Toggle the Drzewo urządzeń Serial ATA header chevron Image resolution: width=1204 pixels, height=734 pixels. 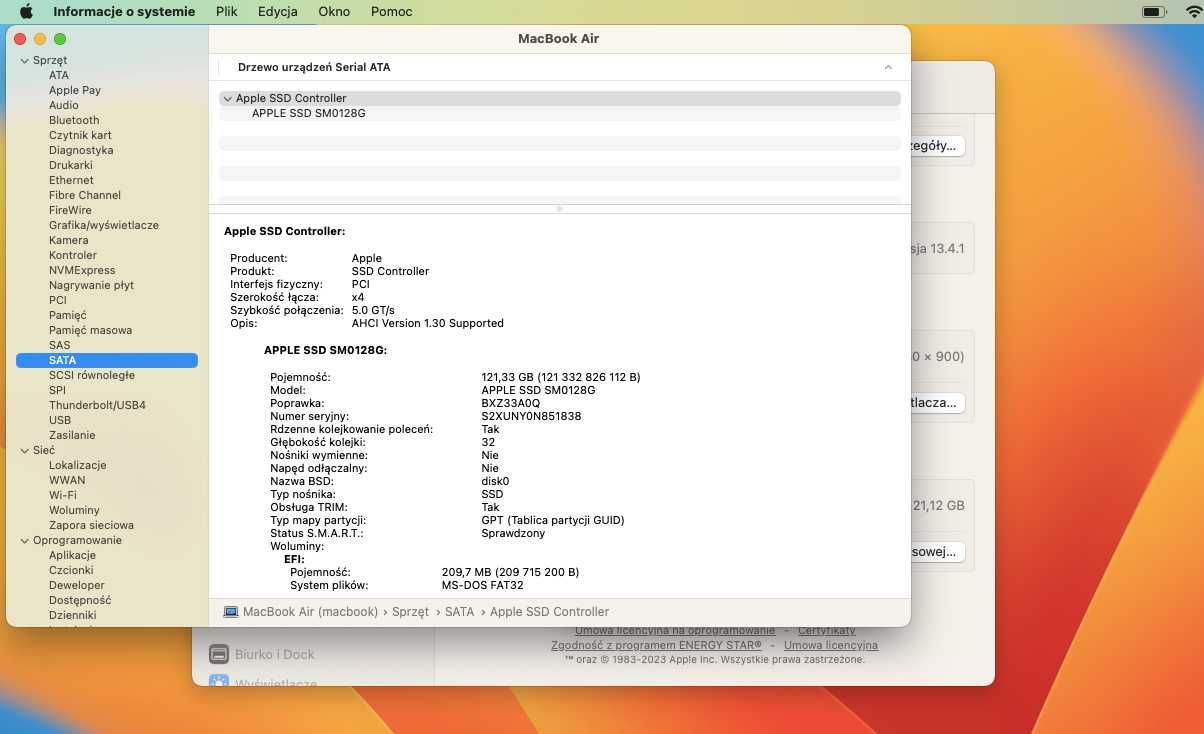tap(888, 67)
